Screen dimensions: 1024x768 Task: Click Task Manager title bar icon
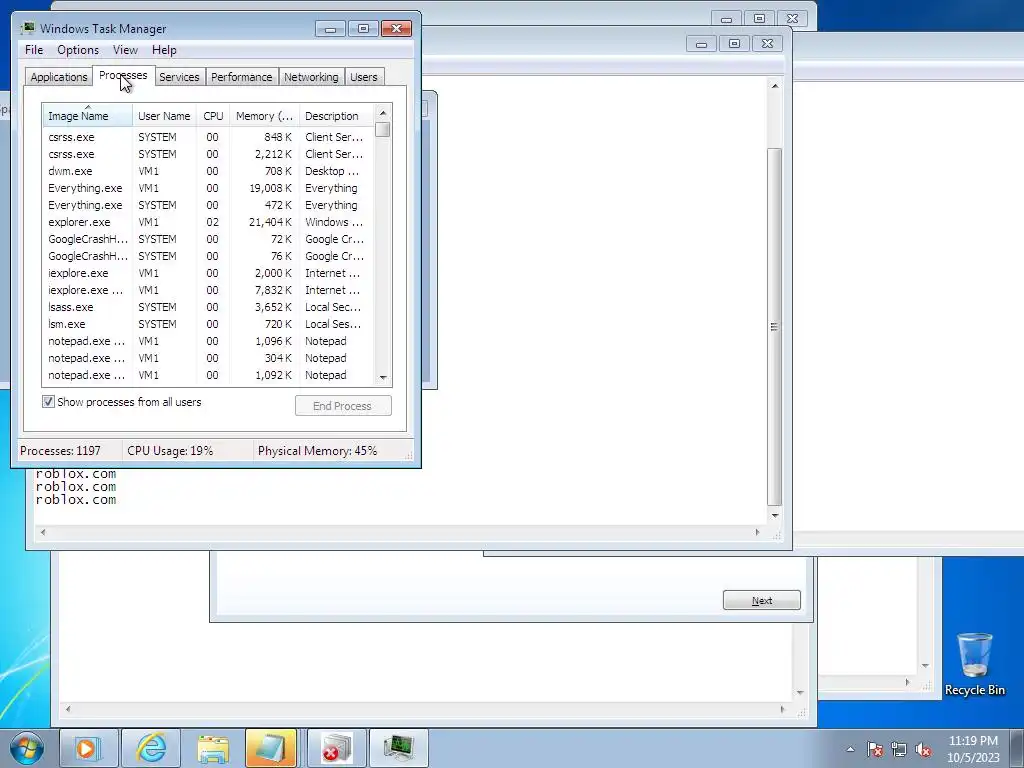pyautogui.click(x=27, y=28)
